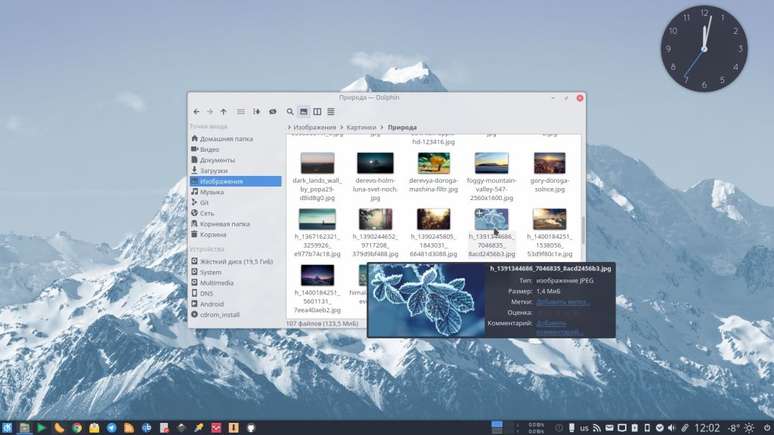Expand the path arrow before Изображения breadcrumb
The image size is (774, 435).
pos(289,128)
